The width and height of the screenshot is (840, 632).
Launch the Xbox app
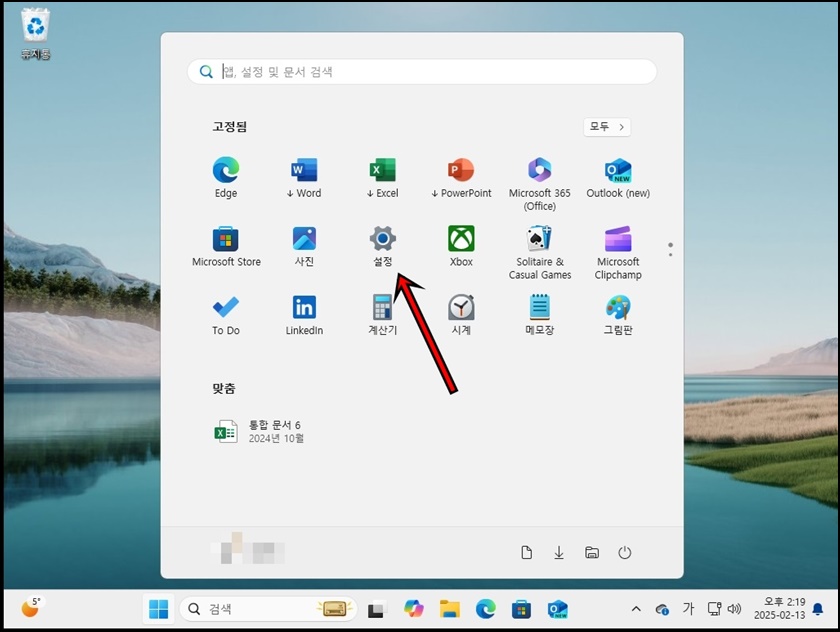coord(461,246)
